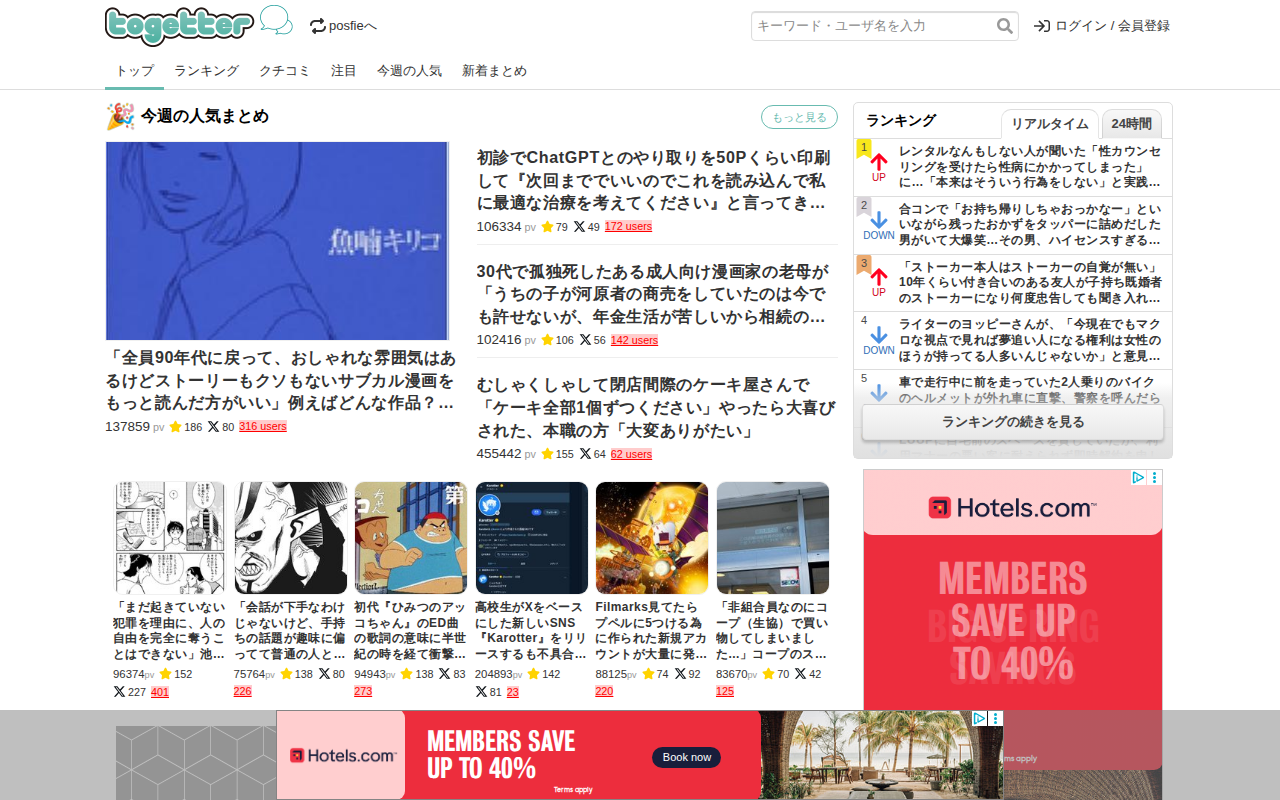Click the star icon beside 79
The width and height of the screenshot is (1280, 800).
pos(547,227)
